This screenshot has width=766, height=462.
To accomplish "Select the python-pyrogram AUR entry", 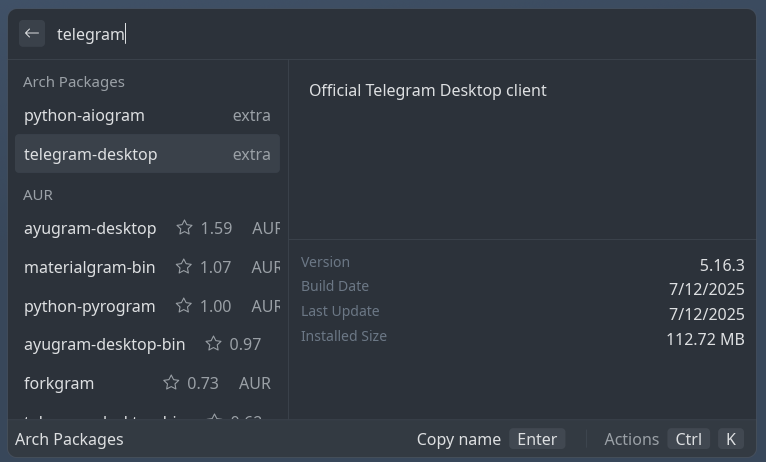I will tap(147, 306).
